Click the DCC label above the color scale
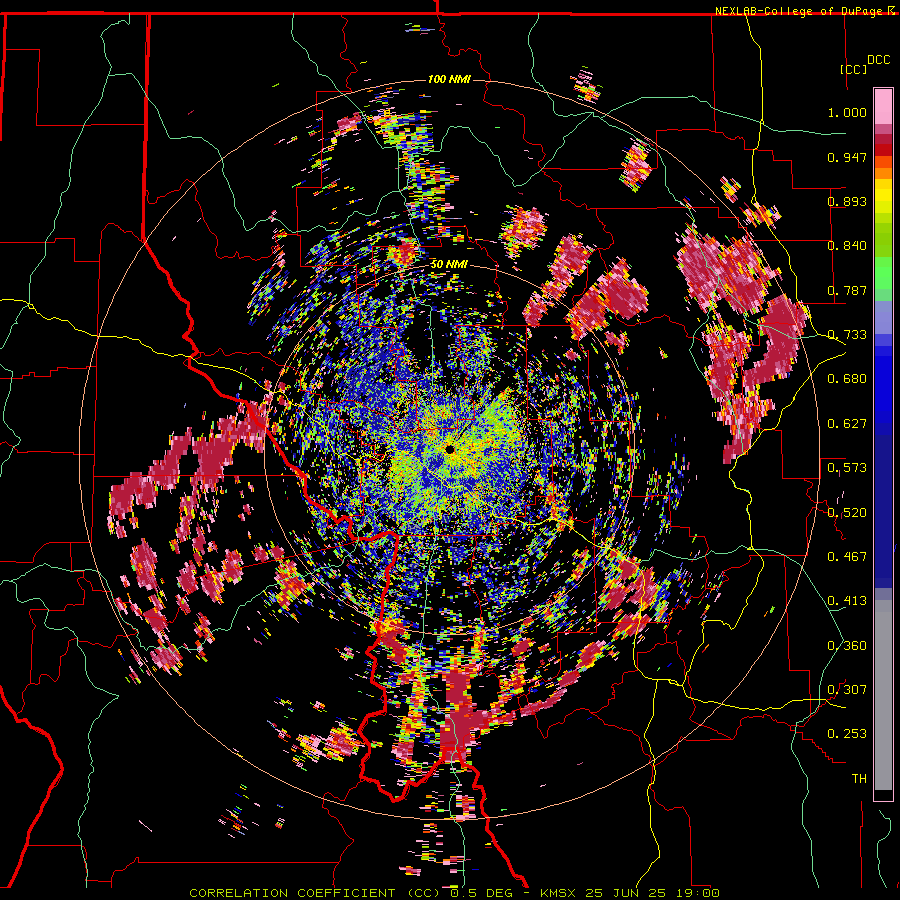Image resolution: width=900 pixels, height=900 pixels. pyautogui.click(x=878, y=60)
